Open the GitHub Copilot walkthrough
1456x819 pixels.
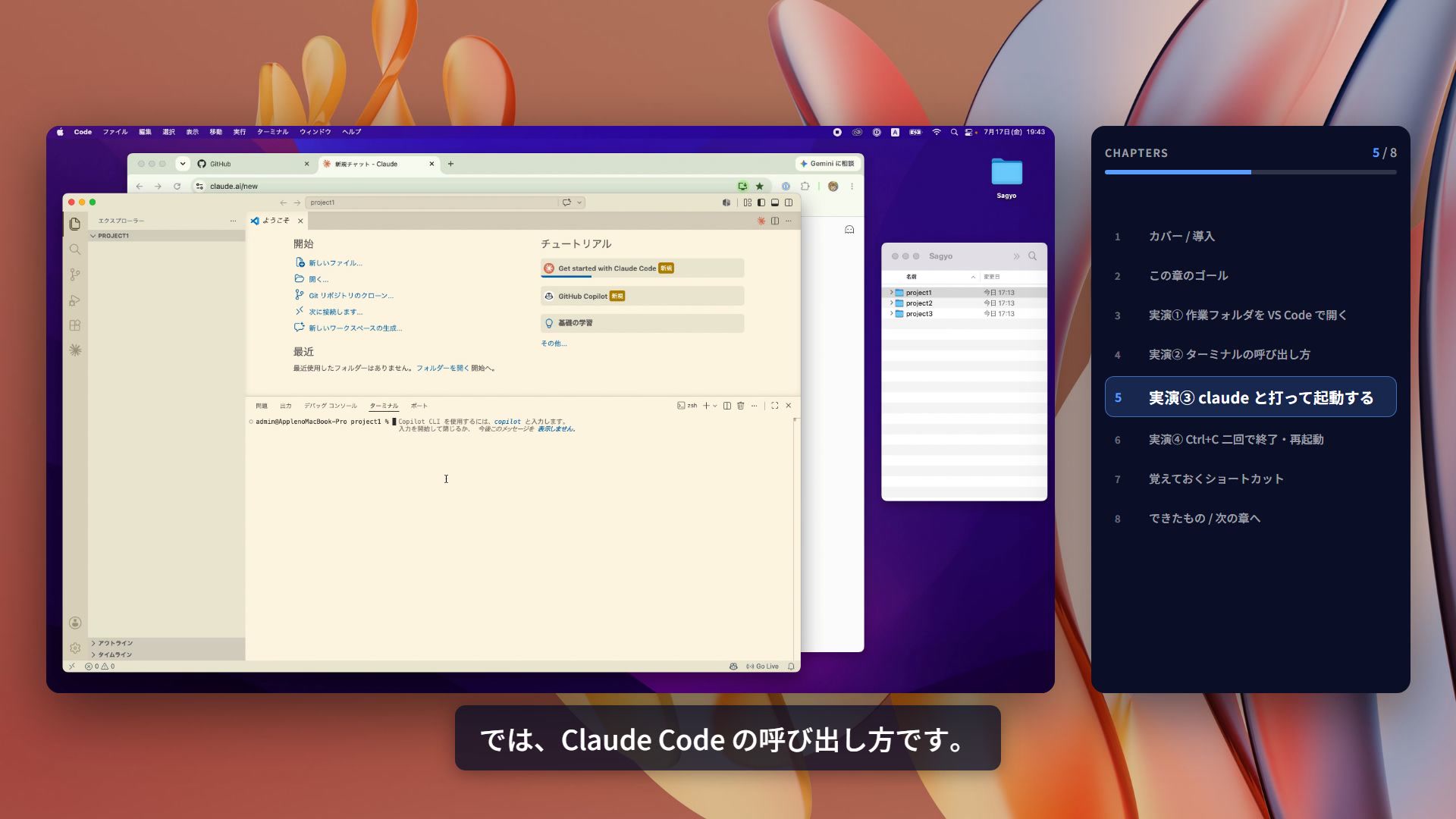642,297
